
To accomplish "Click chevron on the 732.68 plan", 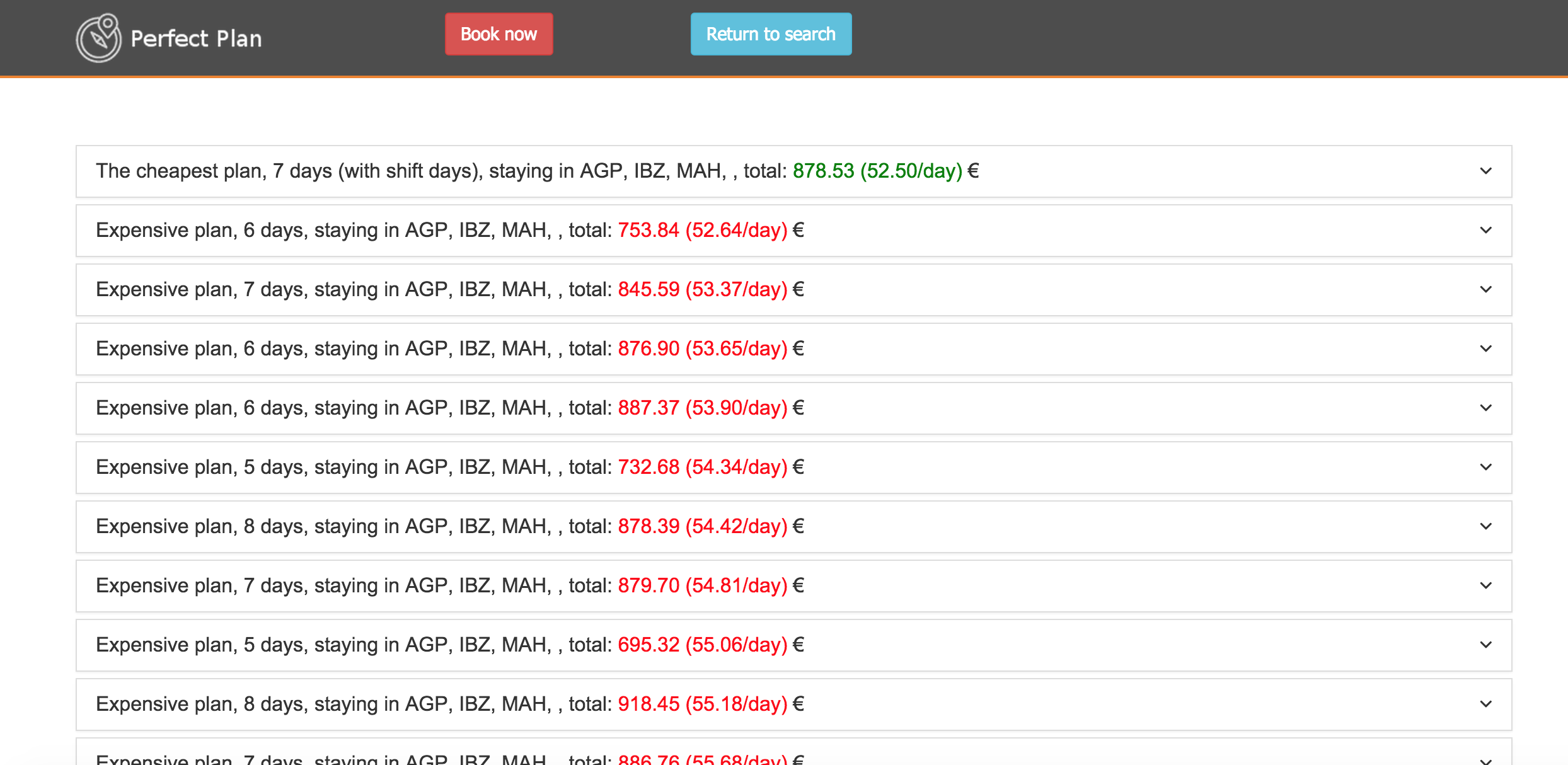I will (x=1485, y=468).
